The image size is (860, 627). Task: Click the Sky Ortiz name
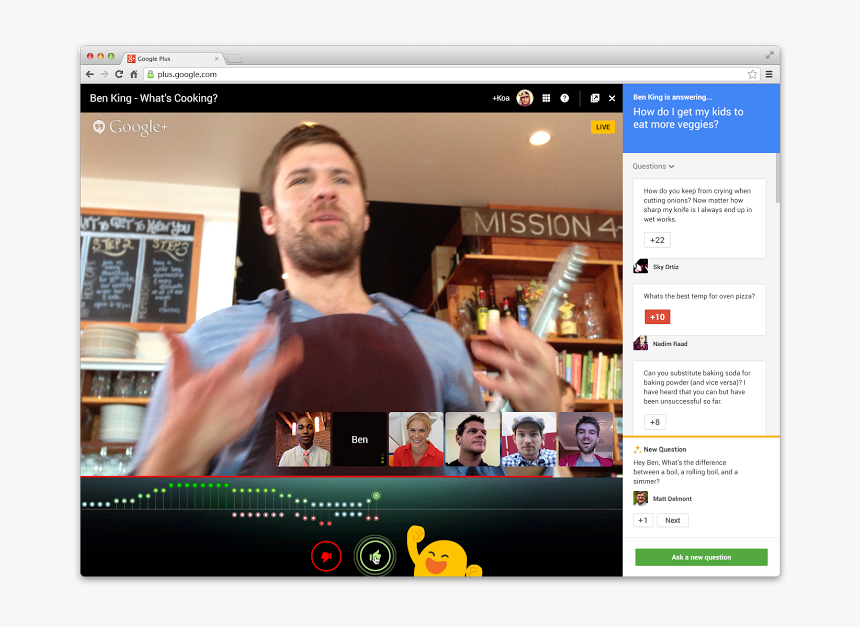click(666, 267)
